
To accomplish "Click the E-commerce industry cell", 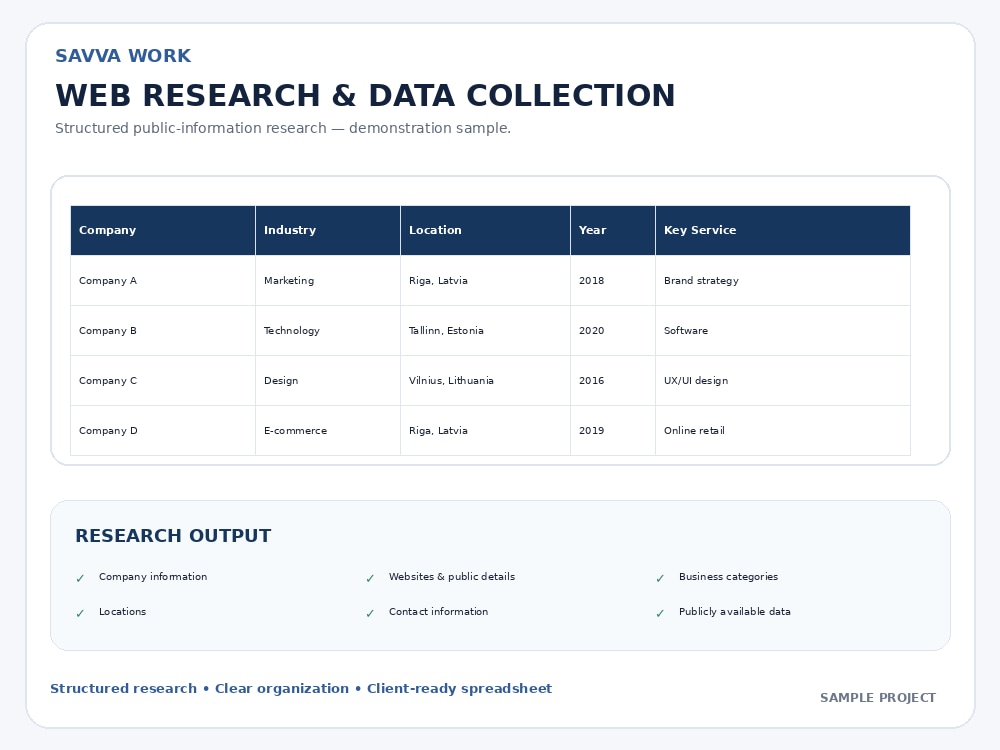I will (x=328, y=430).
